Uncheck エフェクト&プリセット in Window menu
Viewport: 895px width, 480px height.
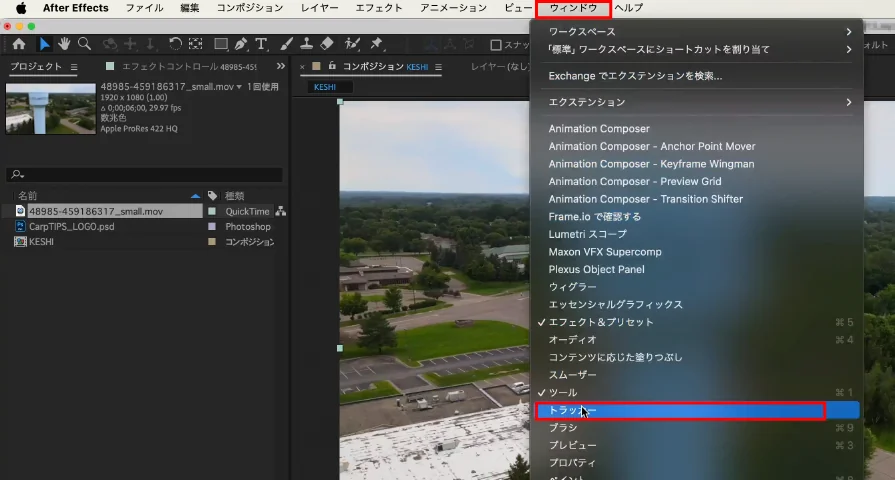point(696,322)
